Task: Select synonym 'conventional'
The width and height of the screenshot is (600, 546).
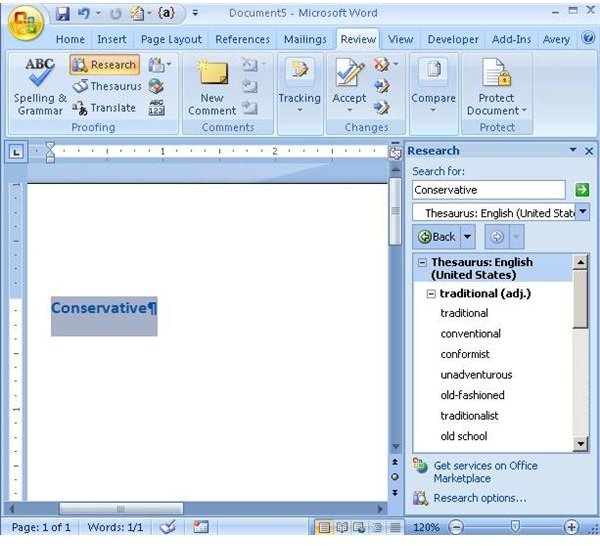Action: [470, 334]
